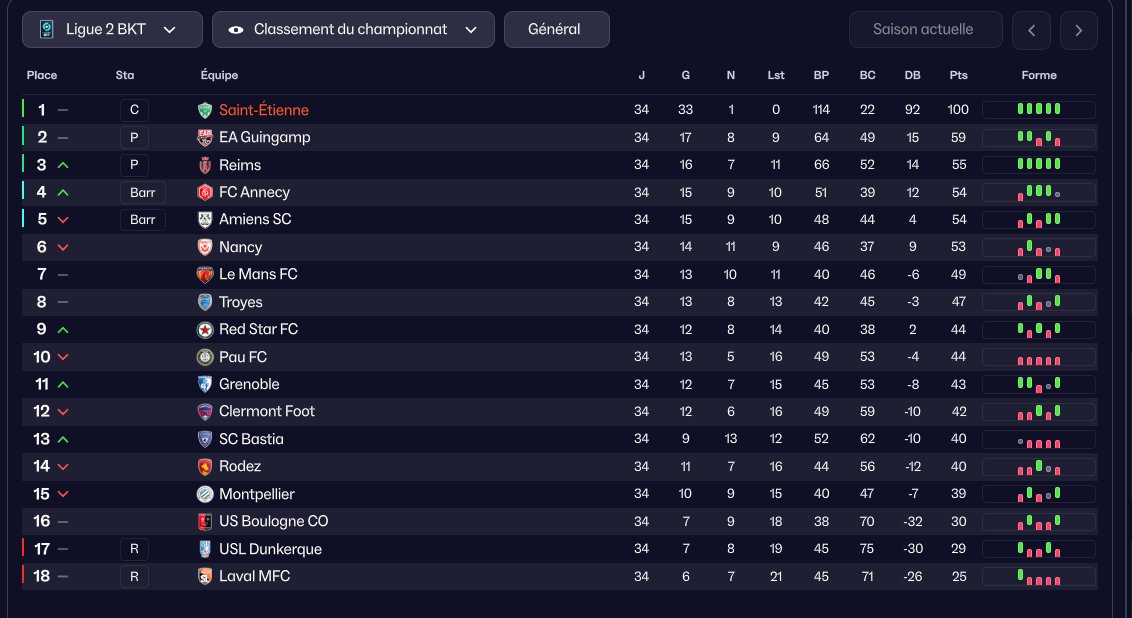Go to the previous season arrow

click(1031, 30)
